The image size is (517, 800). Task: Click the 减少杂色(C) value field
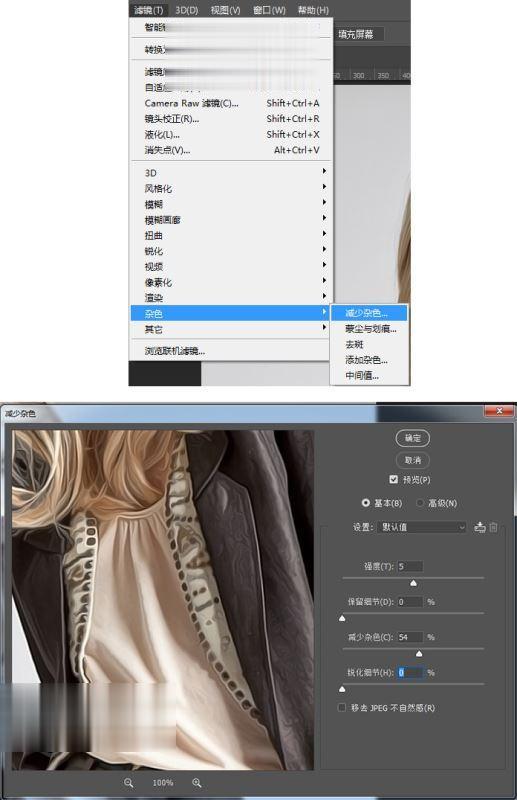[x=410, y=637]
